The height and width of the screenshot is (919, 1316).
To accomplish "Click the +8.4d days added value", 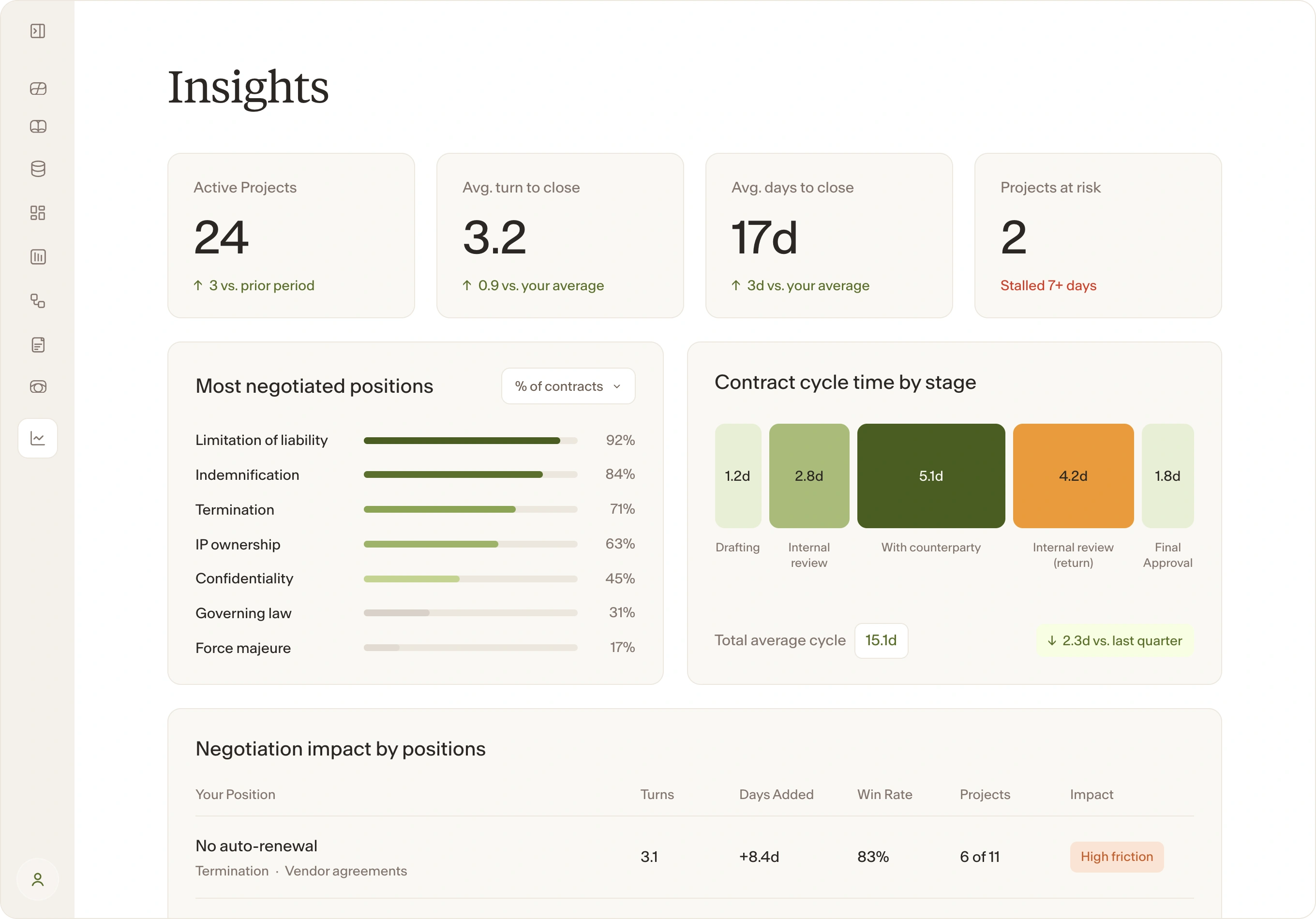I will [759, 857].
